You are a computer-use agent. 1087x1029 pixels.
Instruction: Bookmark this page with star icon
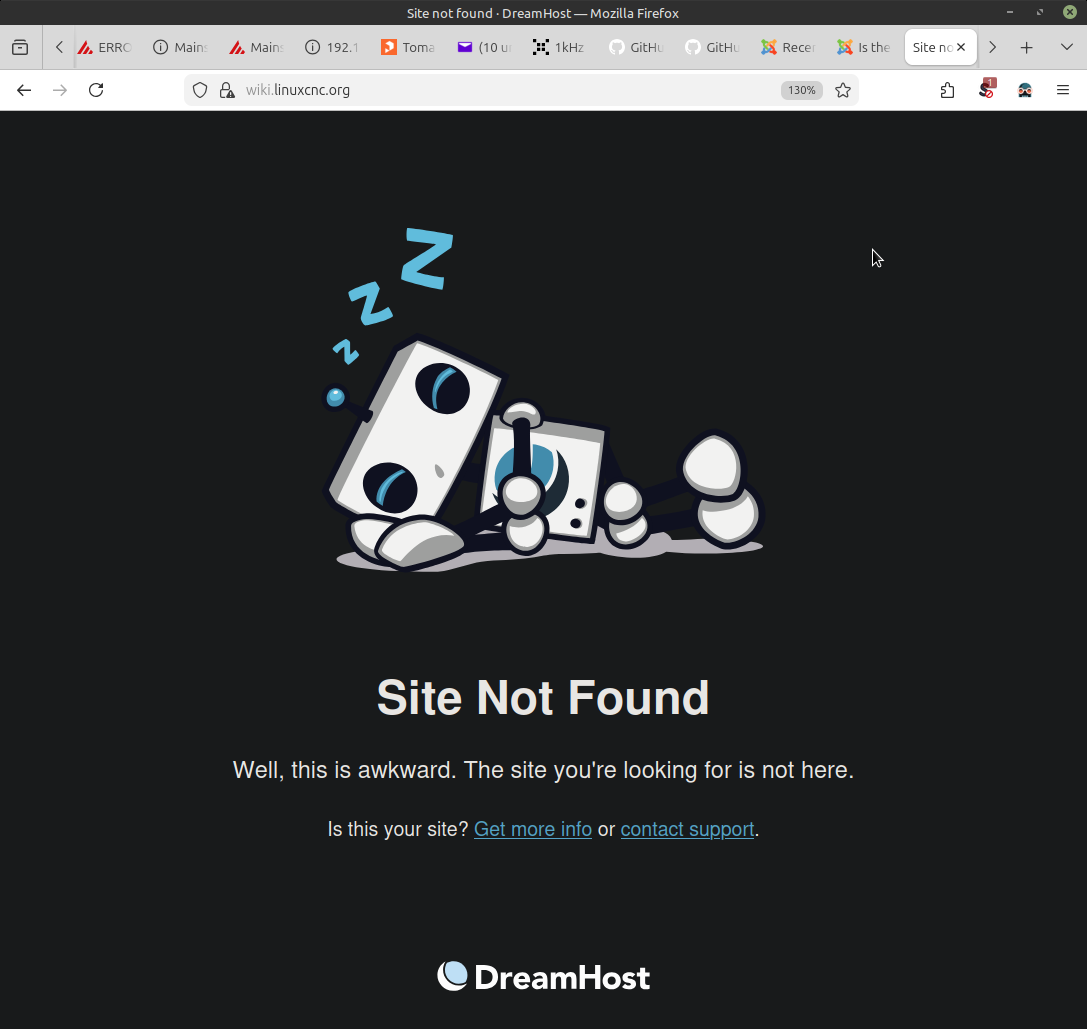842,90
